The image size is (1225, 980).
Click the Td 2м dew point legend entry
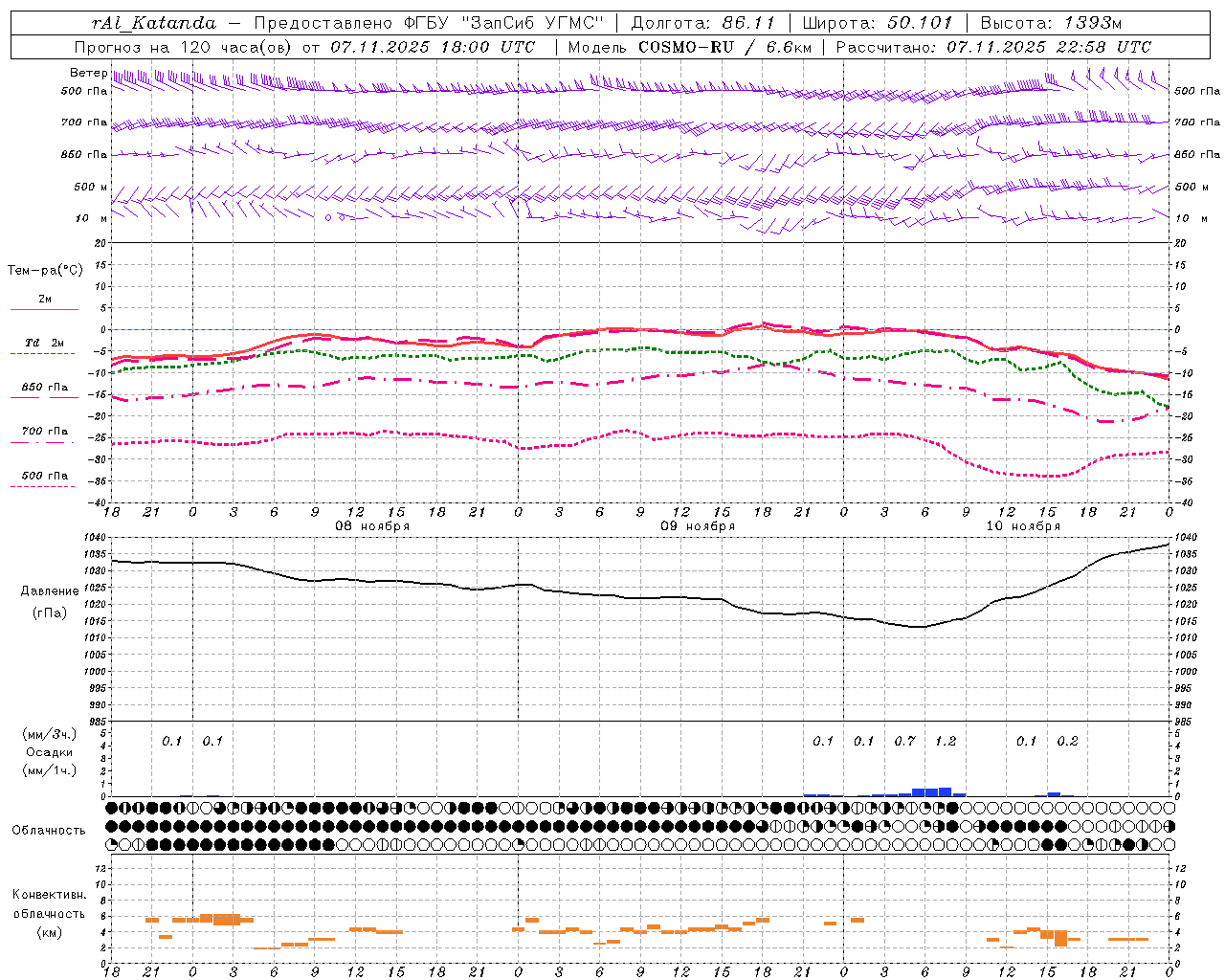(x=45, y=343)
